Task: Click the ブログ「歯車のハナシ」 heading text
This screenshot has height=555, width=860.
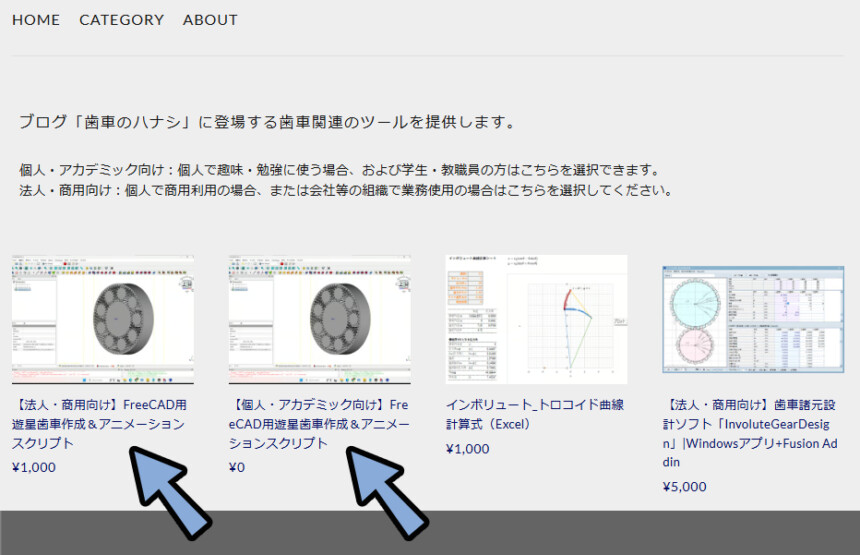Action: pyautogui.click(x=267, y=122)
